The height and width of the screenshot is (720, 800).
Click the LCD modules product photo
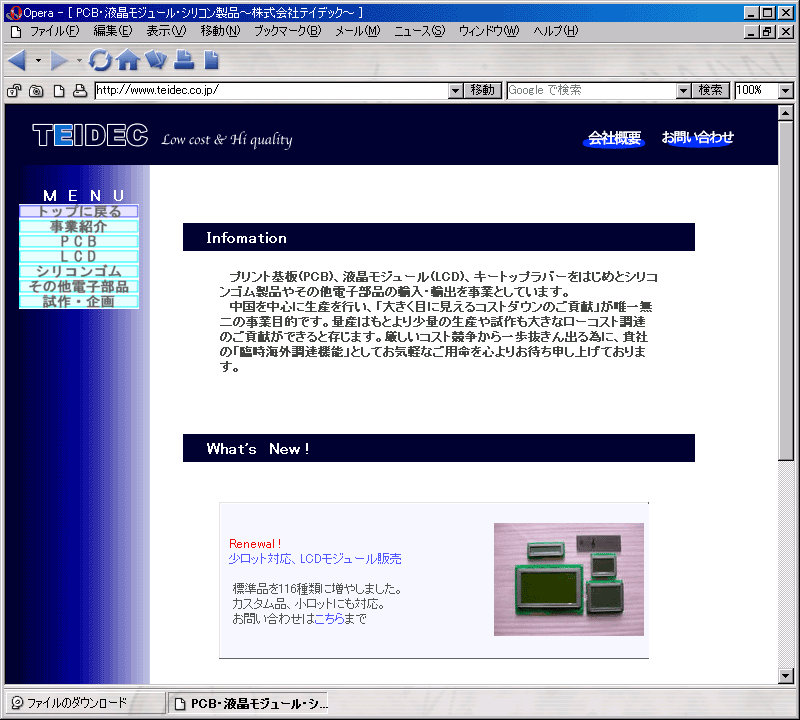(x=568, y=579)
